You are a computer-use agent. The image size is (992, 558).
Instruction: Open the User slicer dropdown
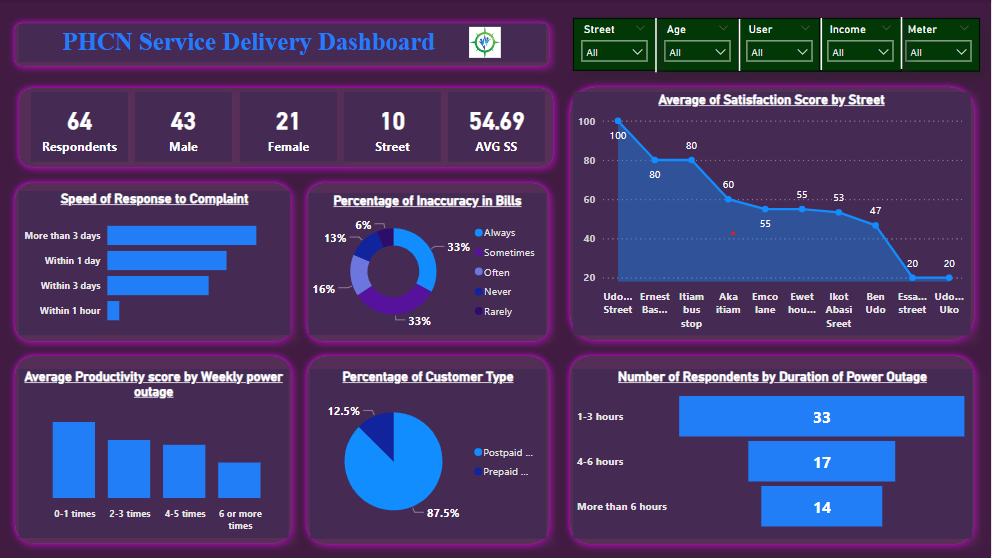coord(779,52)
